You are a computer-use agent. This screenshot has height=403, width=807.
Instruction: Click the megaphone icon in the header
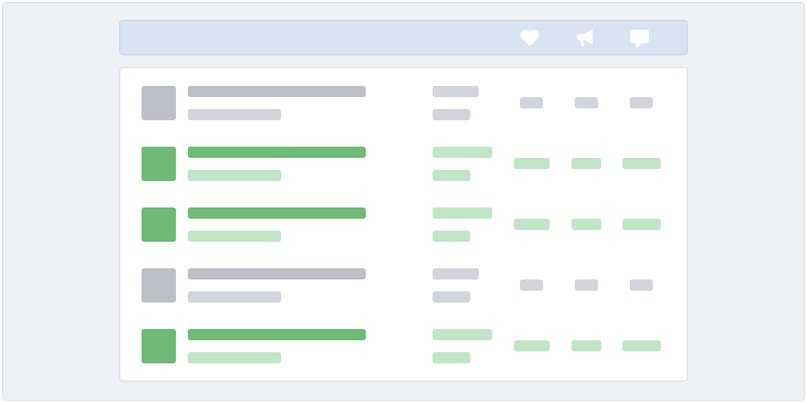585,38
